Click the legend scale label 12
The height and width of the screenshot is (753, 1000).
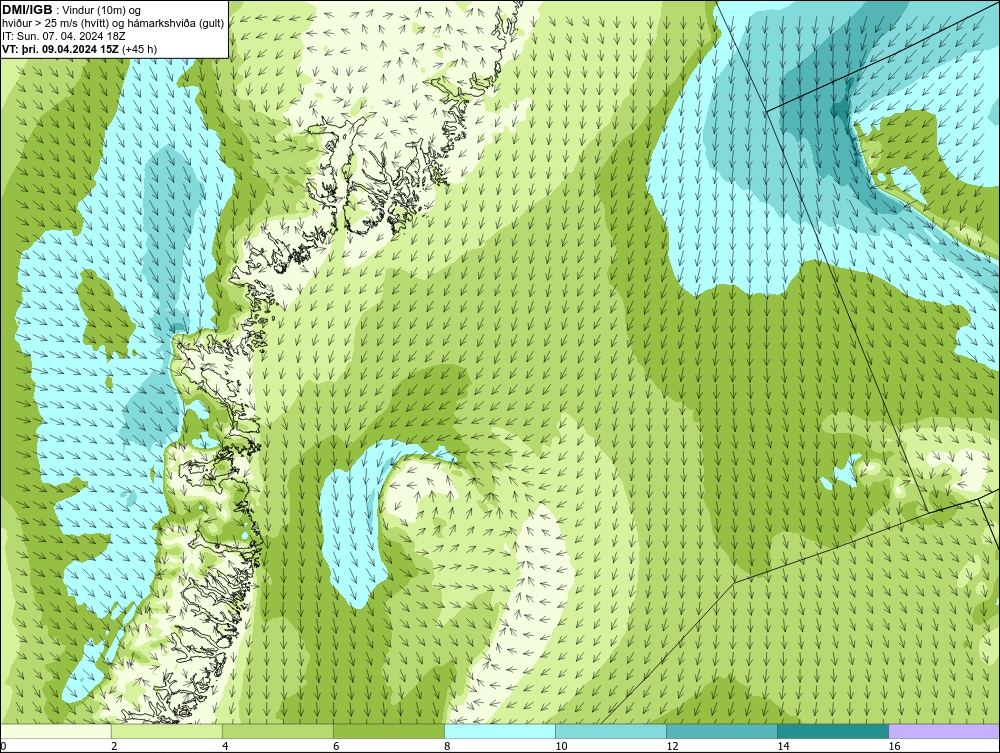click(672, 746)
